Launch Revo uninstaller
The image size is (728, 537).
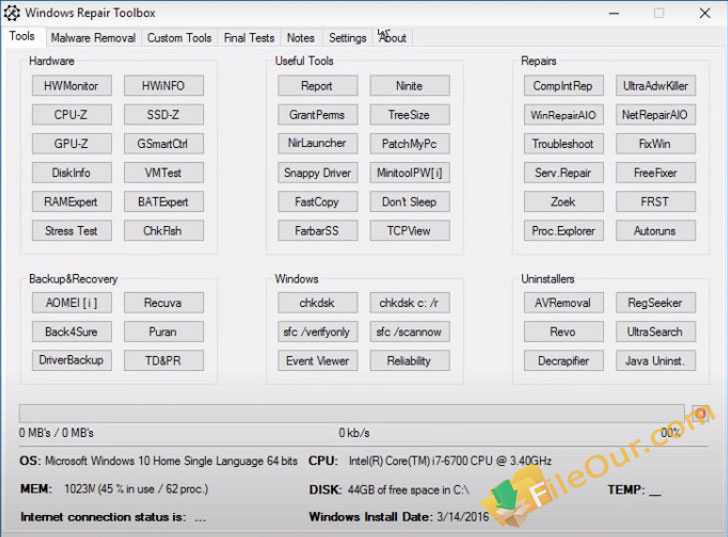[x=564, y=332]
